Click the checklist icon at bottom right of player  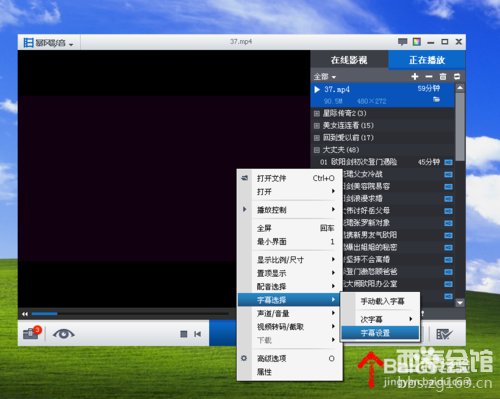pyautogui.click(x=444, y=334)
